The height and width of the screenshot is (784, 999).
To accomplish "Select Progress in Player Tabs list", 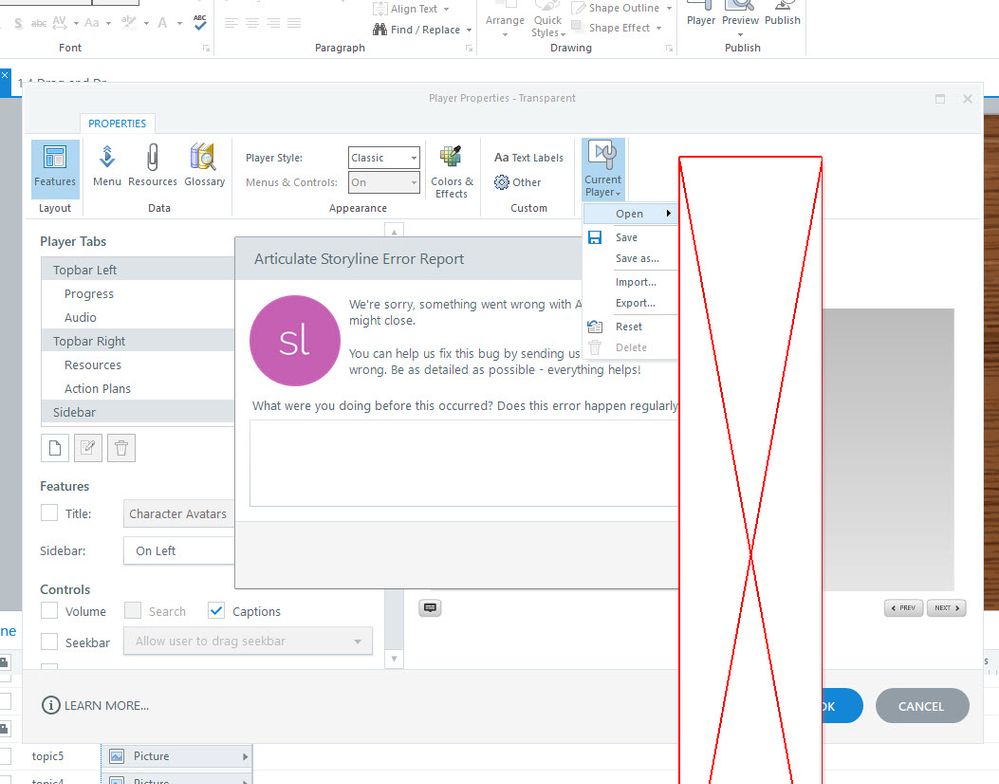I will 138,294.
